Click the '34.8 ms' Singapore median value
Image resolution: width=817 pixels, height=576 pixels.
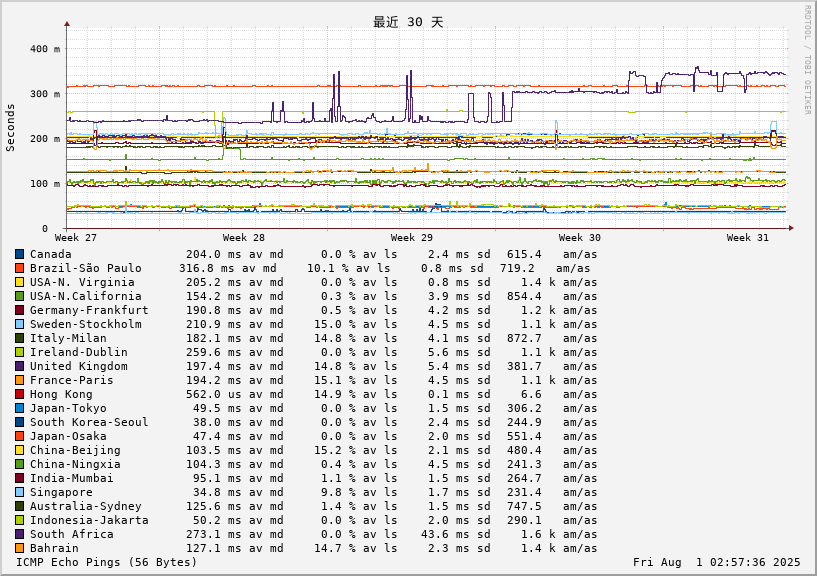214,492
